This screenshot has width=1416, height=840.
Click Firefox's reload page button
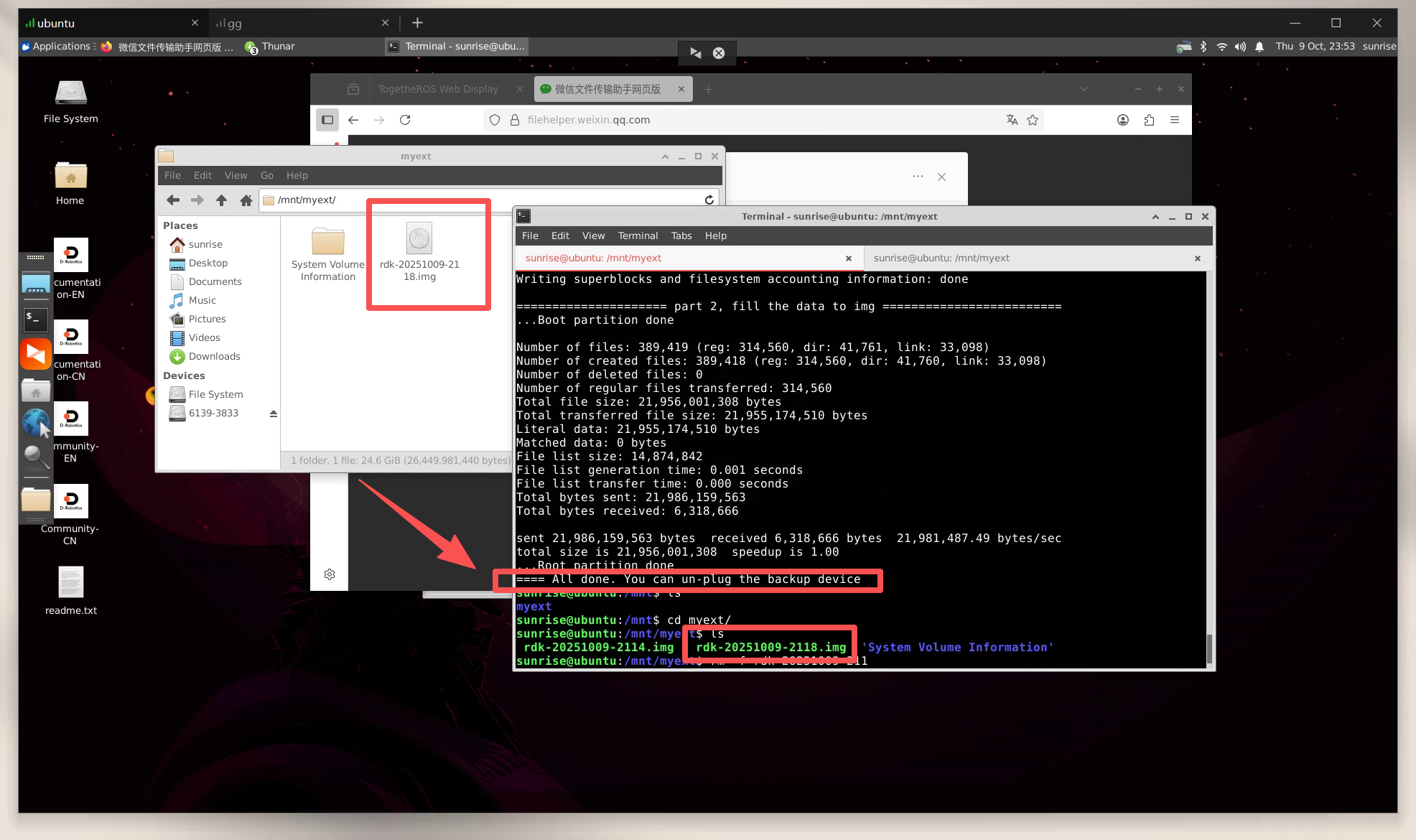pyautogui.click(x=405, y=120)
